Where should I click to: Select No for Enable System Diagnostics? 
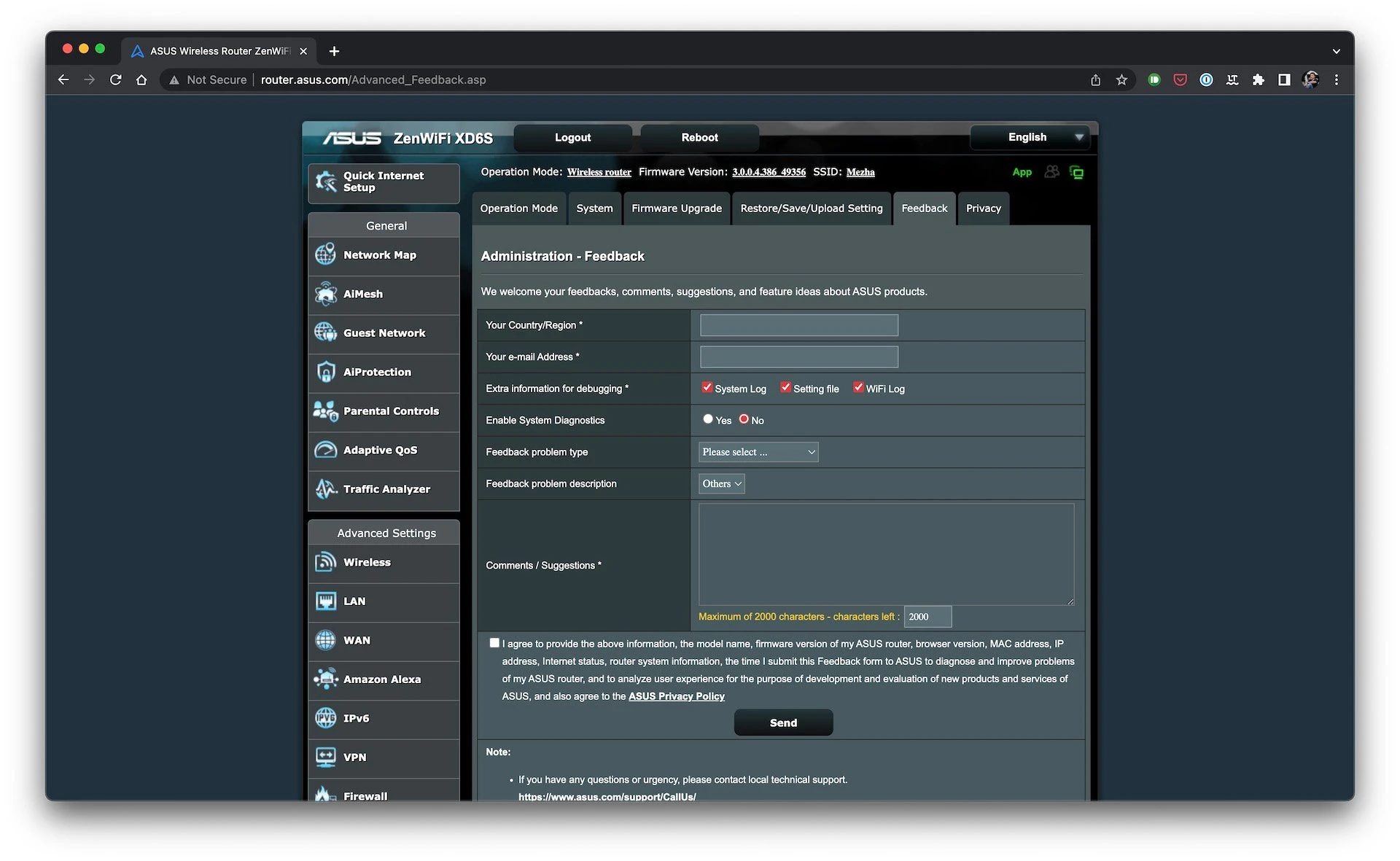coord(744,419)
